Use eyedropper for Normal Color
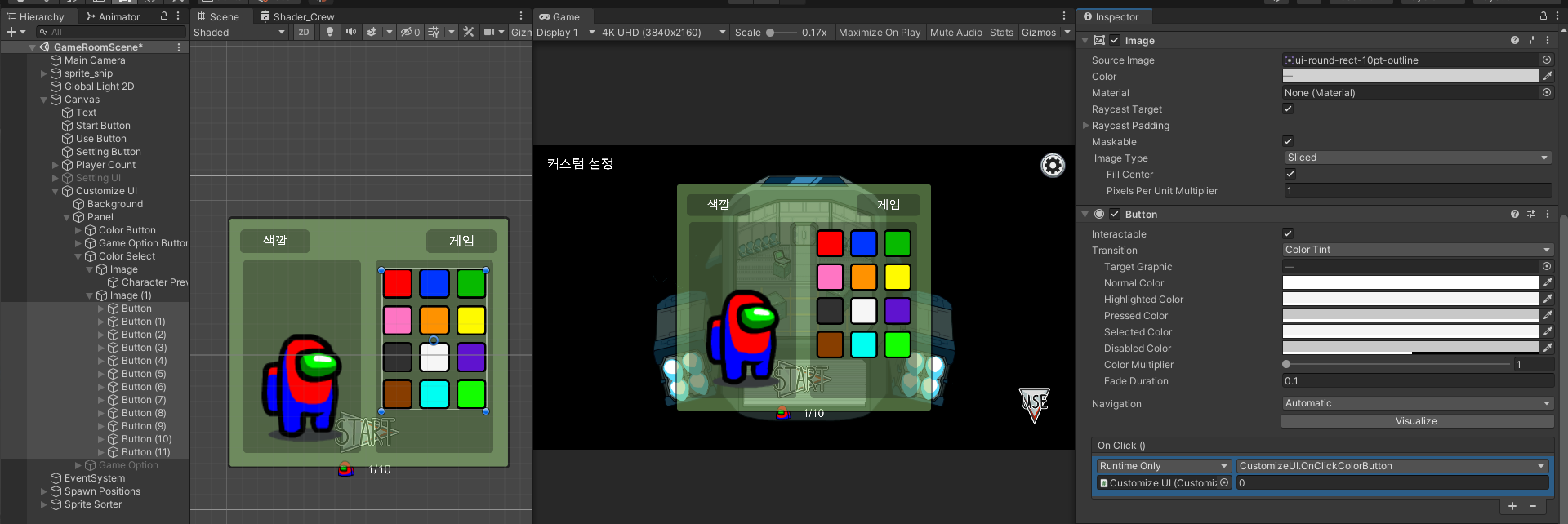The width and height of the screenshot is (1568, 524). [x=1548, y=282]
